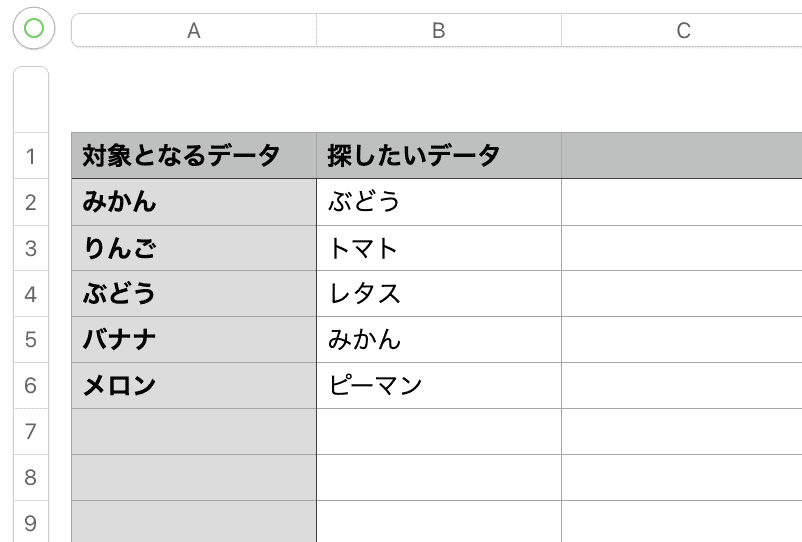Click the green circle table handle icon
This screenshot has height=542, width=802.
34,28
